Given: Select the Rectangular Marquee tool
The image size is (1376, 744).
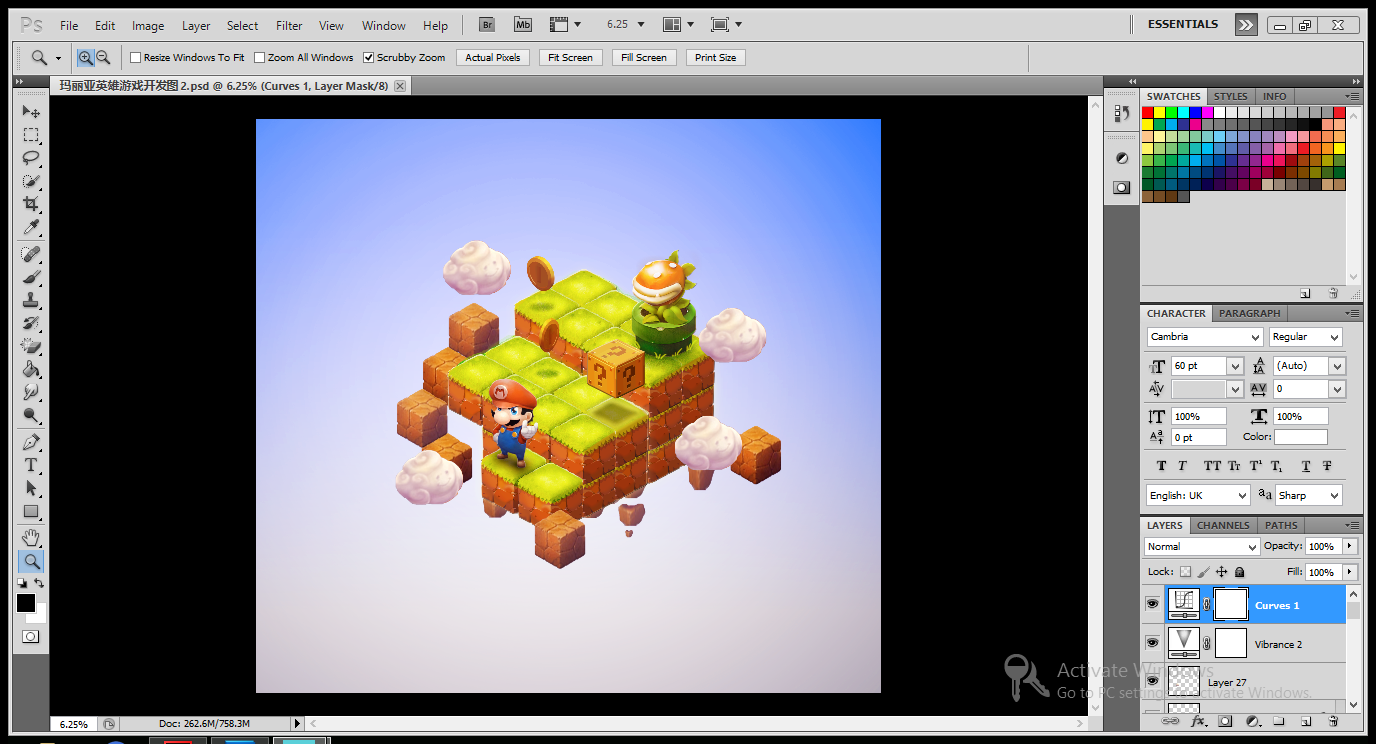Looking at the screenshot, I should tap(31, 135).
